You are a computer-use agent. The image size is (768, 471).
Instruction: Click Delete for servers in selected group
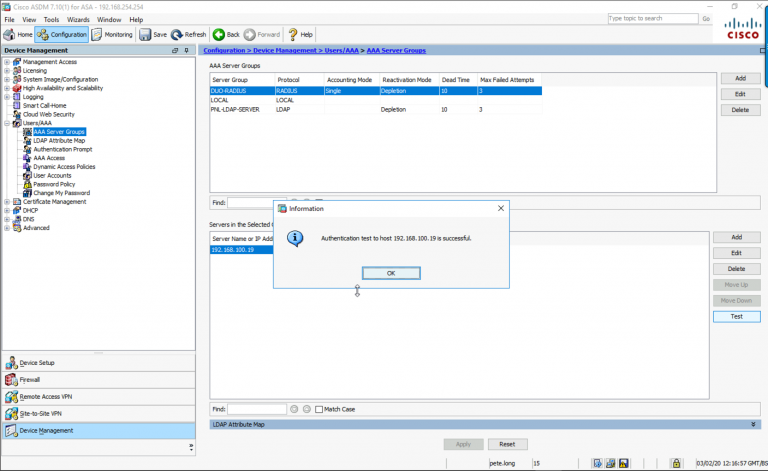pyautogui.click(x=737, y=269)
